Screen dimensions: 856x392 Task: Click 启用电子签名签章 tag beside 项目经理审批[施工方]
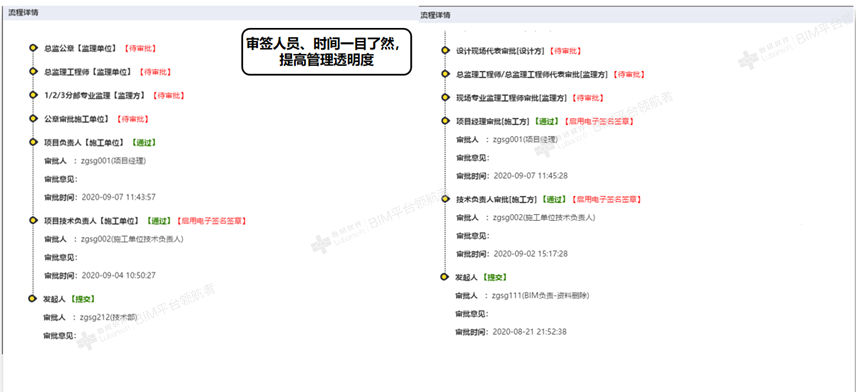click(599, 121)
